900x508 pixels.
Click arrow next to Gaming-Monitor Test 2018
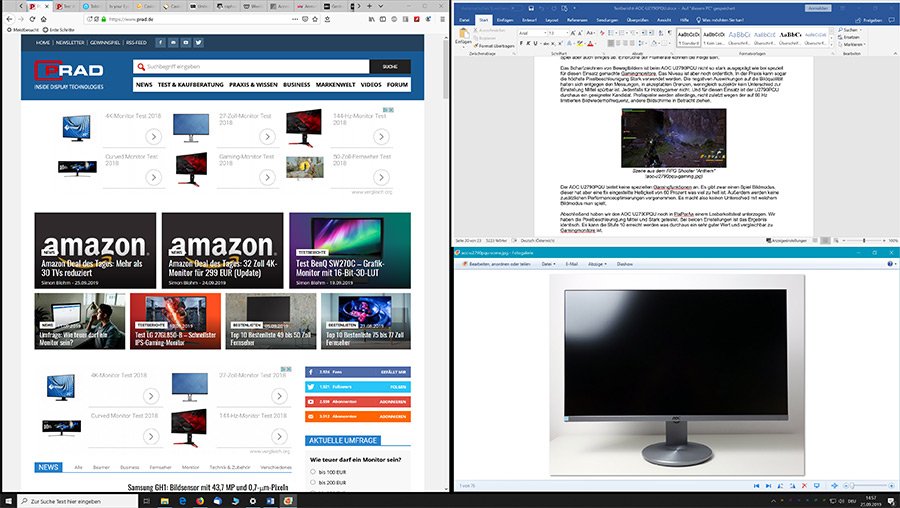(x=267, y=177)
